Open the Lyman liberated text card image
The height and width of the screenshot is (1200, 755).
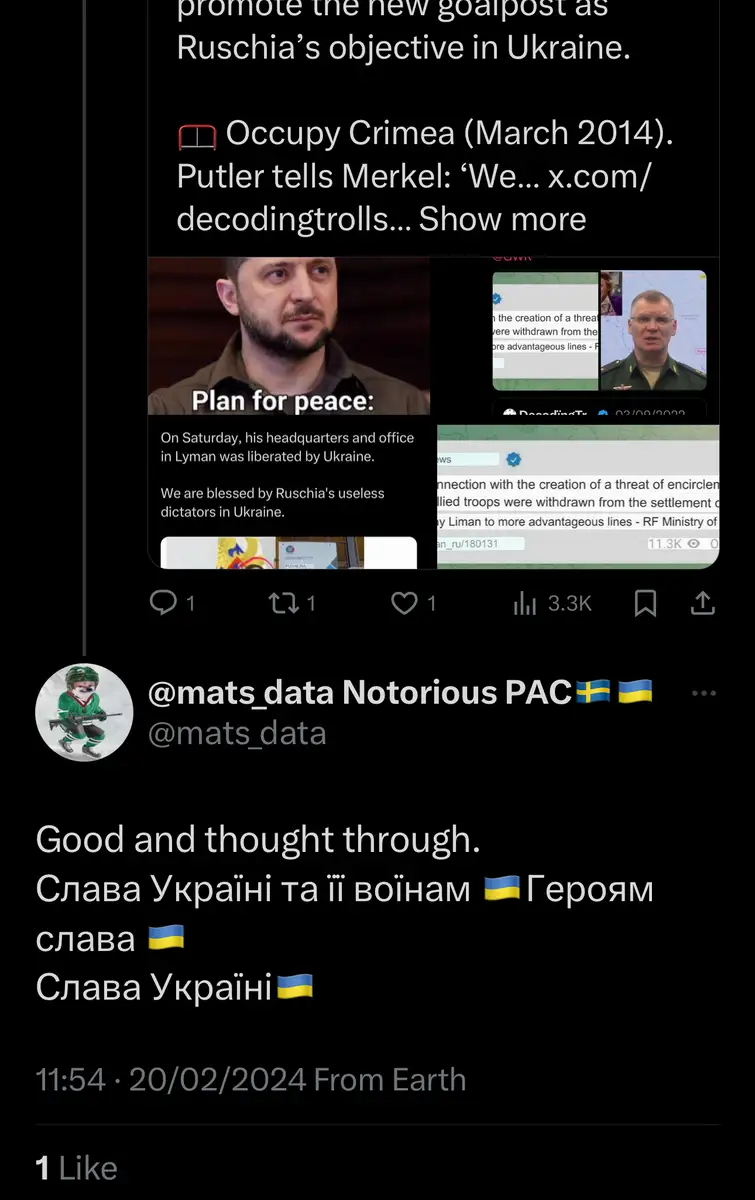(x=289, y=475)
